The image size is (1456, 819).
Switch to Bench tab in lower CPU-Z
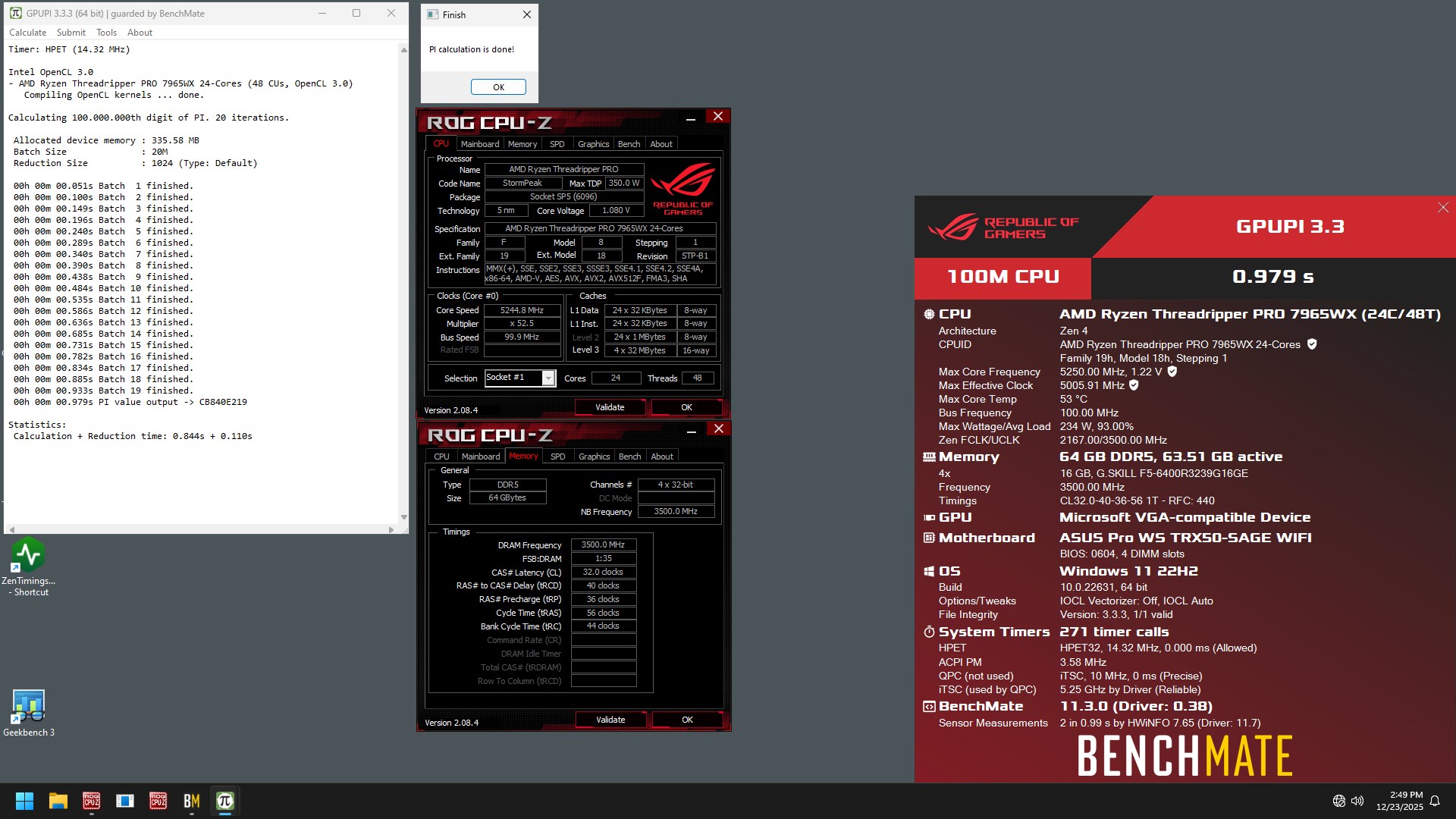point(629,457)
